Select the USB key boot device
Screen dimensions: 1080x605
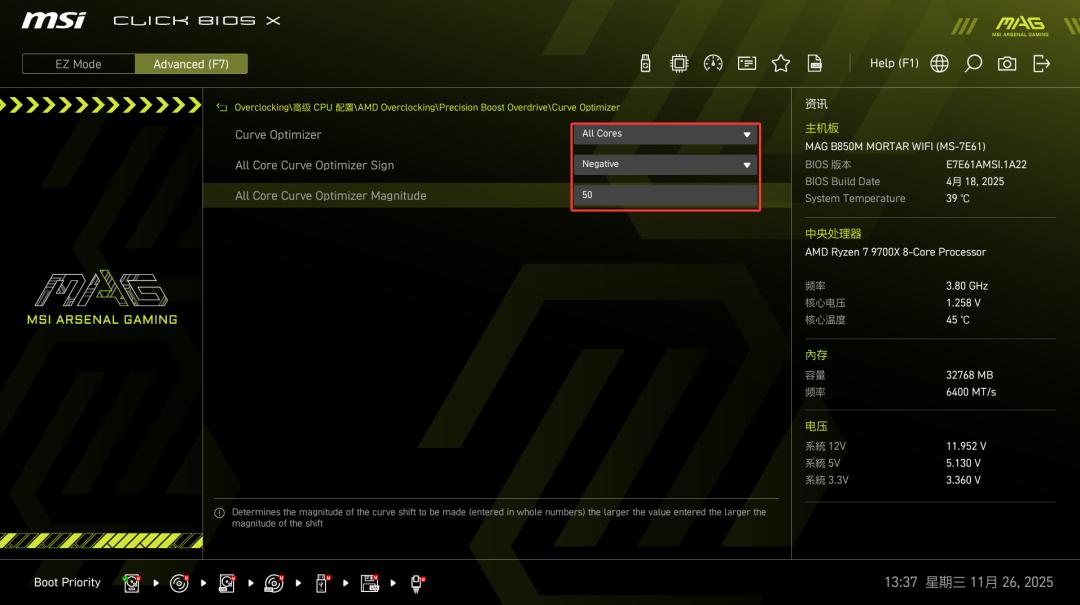322,583
